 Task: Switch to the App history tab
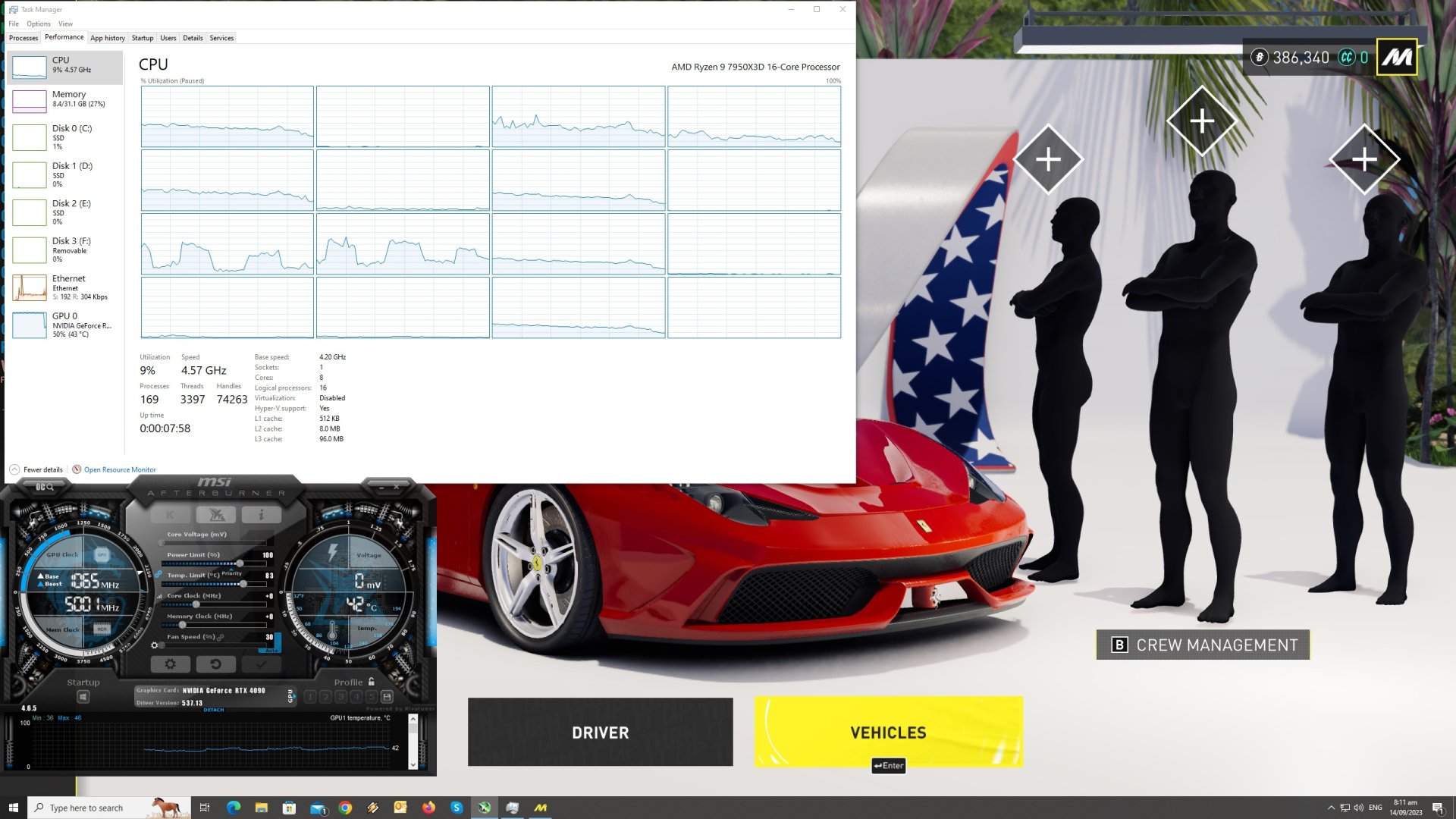coord(108,38)
